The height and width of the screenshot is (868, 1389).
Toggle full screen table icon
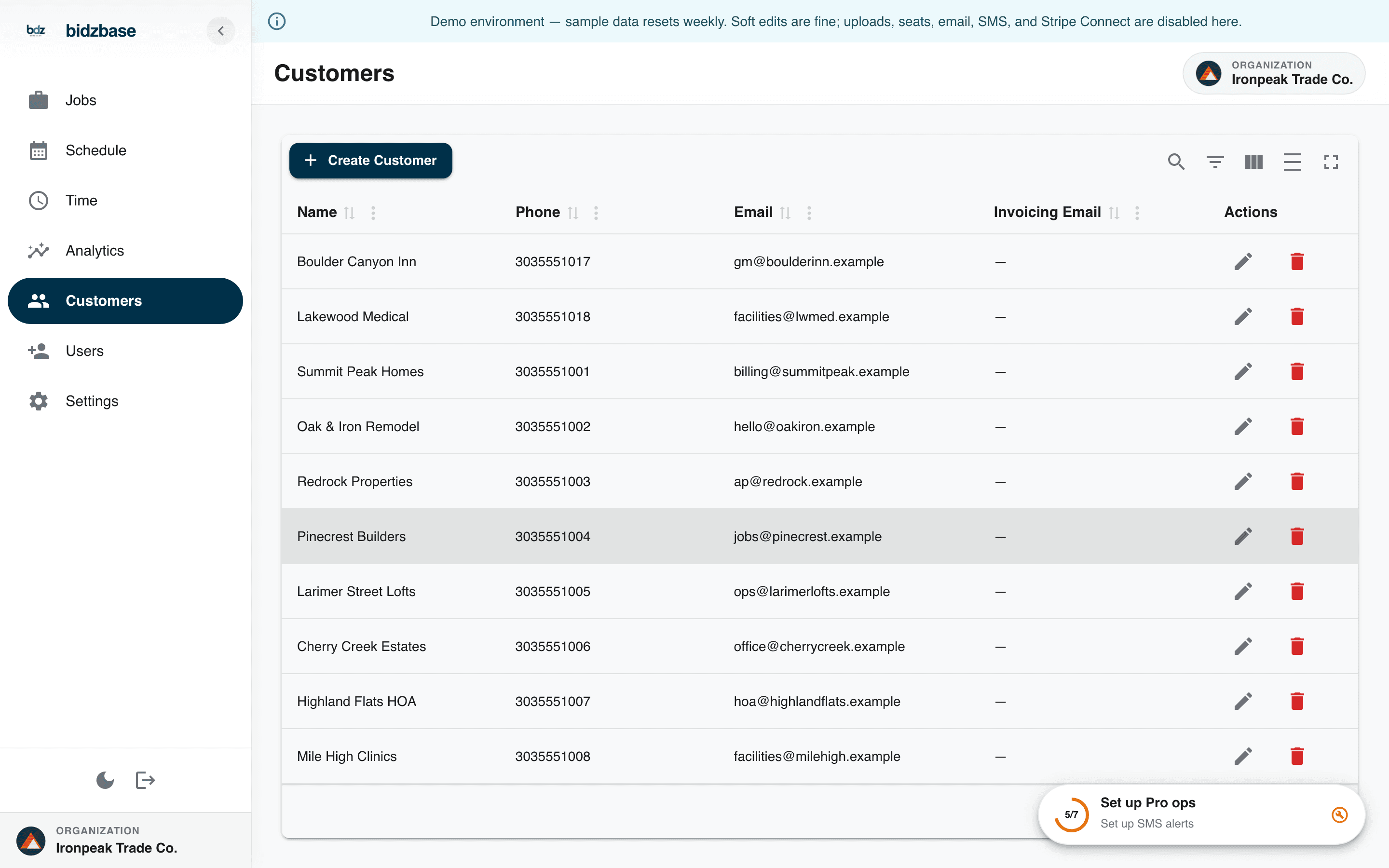1331,162
